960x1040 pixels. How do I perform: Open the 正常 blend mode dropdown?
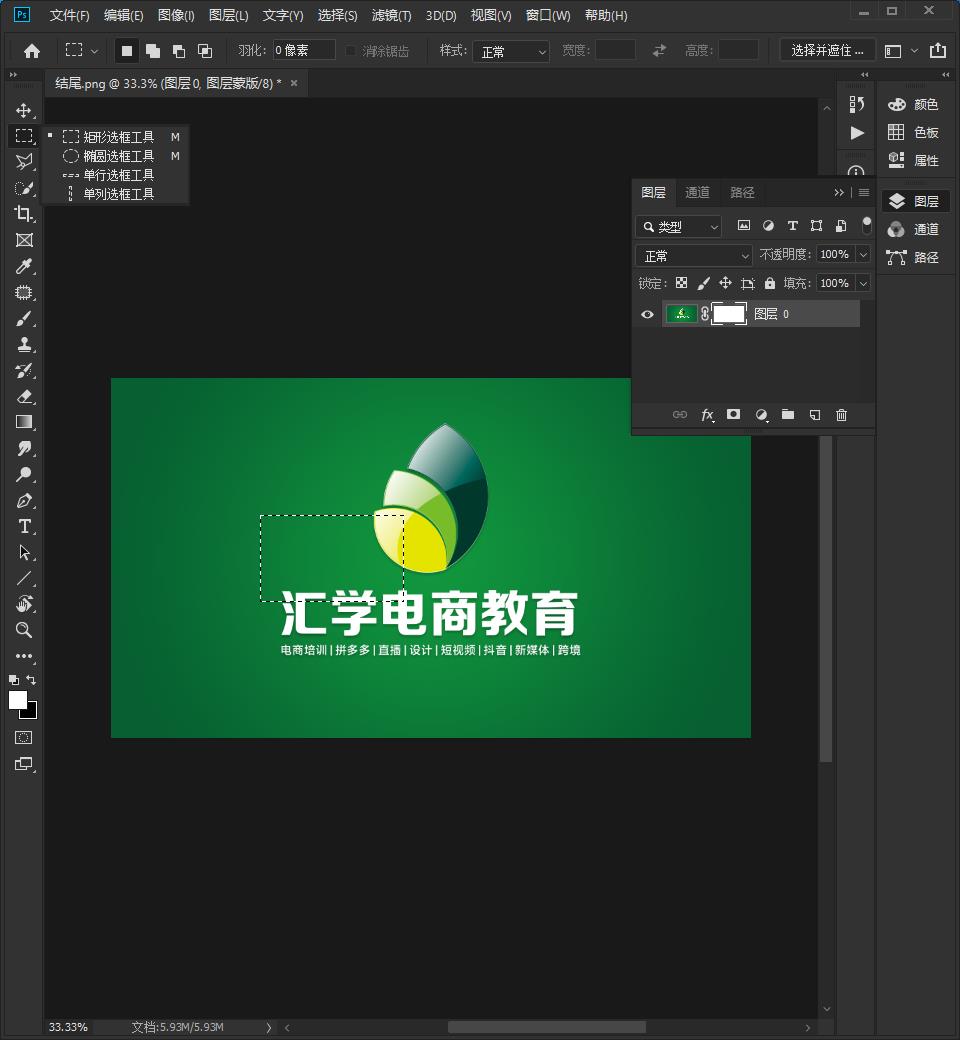(694, 255)
